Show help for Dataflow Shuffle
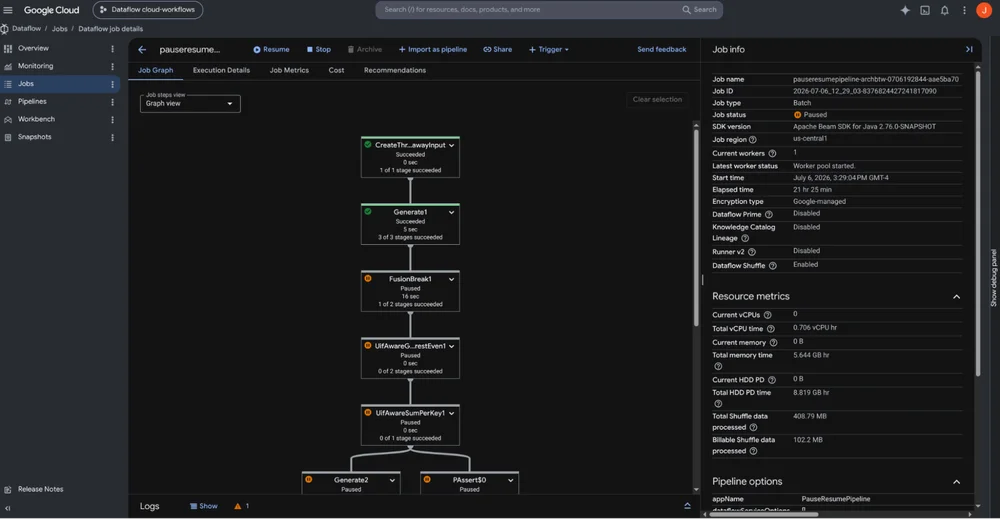The image size is (1000, 519). click(x=772, y=266)
